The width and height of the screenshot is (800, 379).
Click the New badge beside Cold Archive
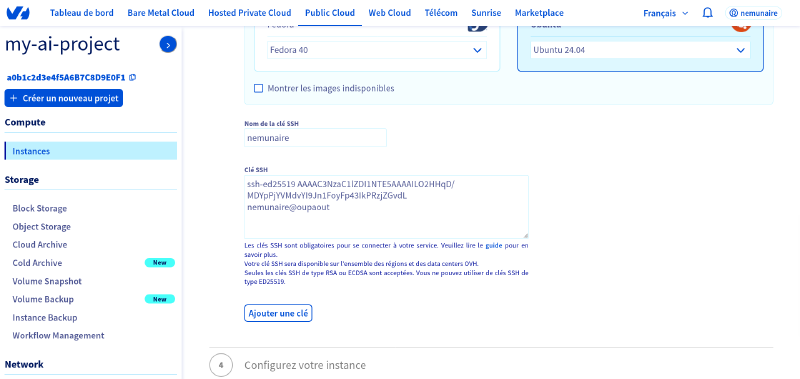[160, 263]
